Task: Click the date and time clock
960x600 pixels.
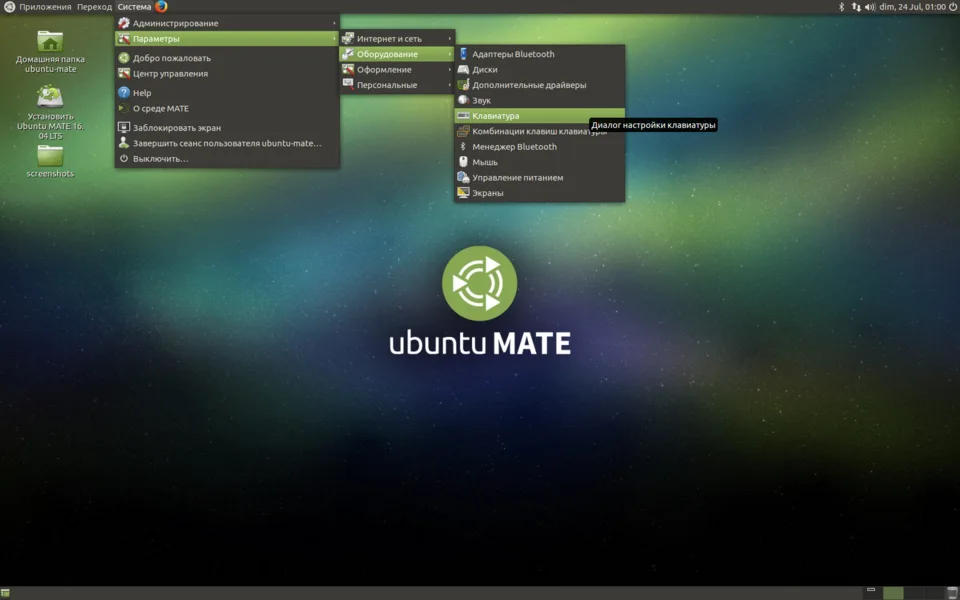Action: pyautogui.click(x=911, y=7)
